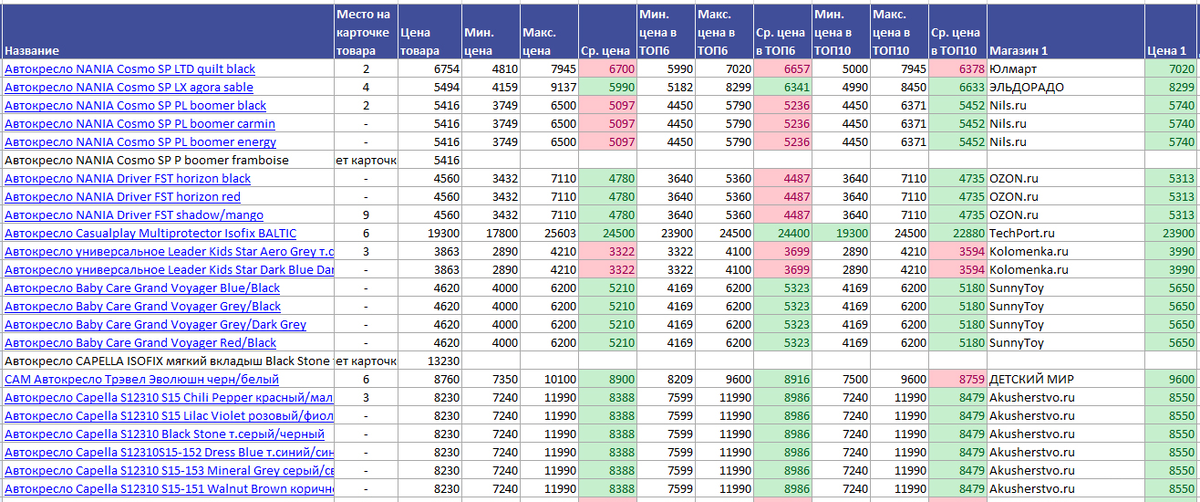Select the minimum price cell 17800

point(491,232)
